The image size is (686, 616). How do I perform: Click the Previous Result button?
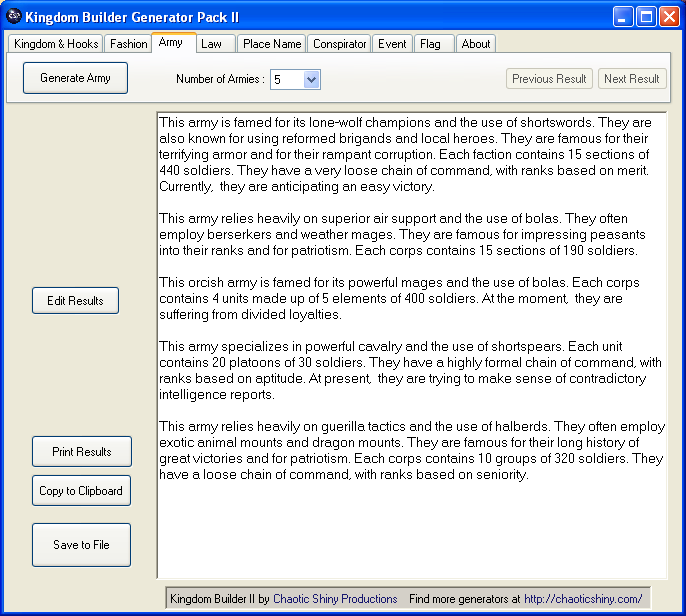pyautogui.click(x=549, y=79)
